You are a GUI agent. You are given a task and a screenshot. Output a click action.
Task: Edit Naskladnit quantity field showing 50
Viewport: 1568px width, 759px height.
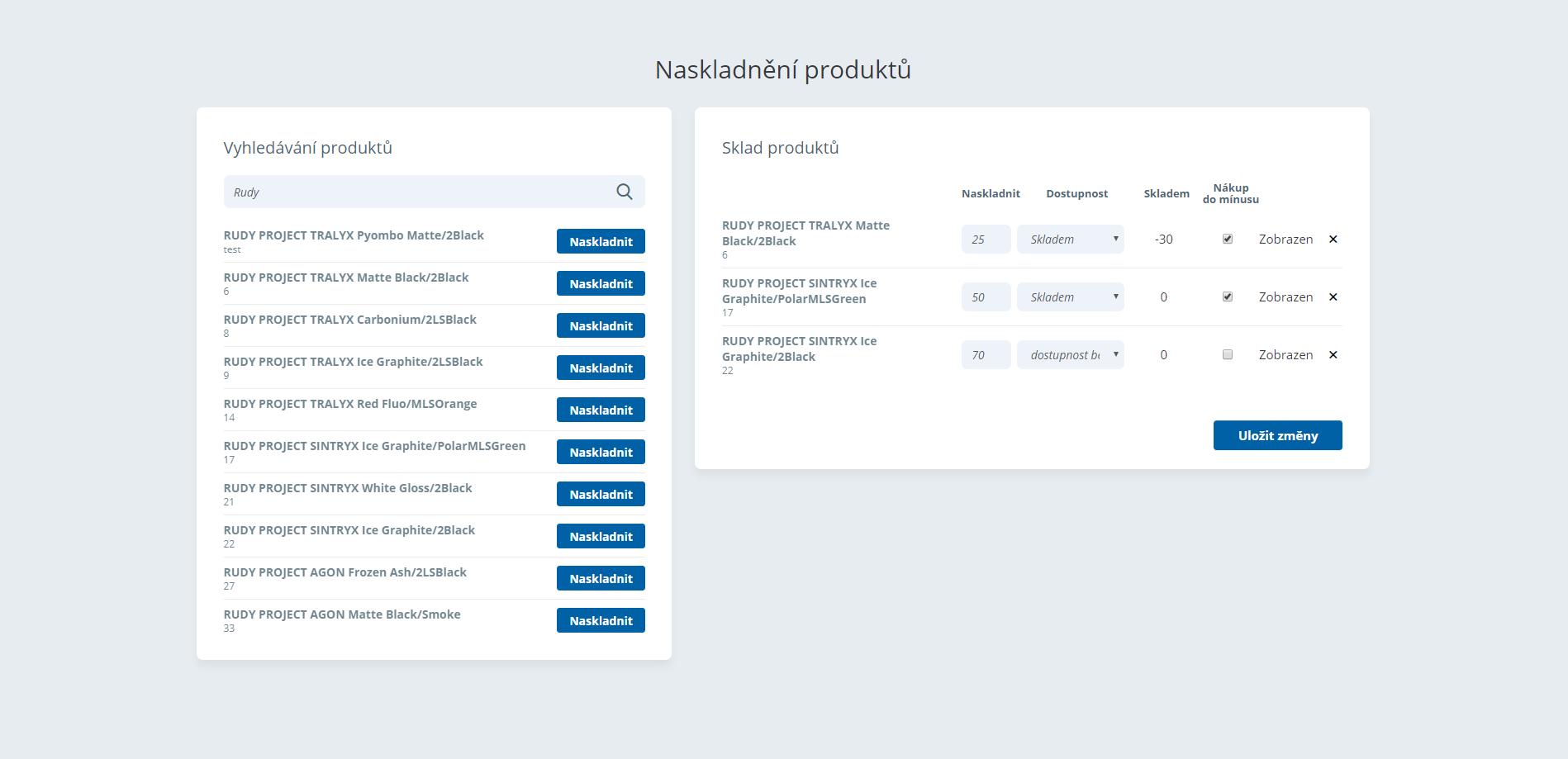click(986, 297)
